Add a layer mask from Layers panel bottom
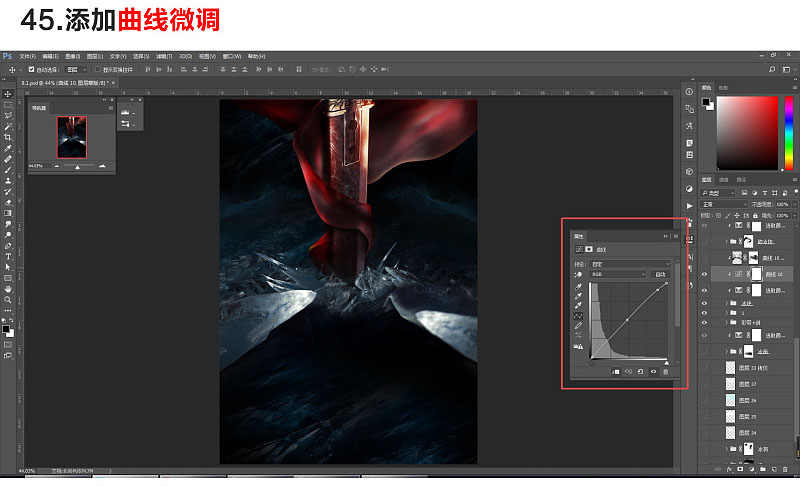 point(740,469)
